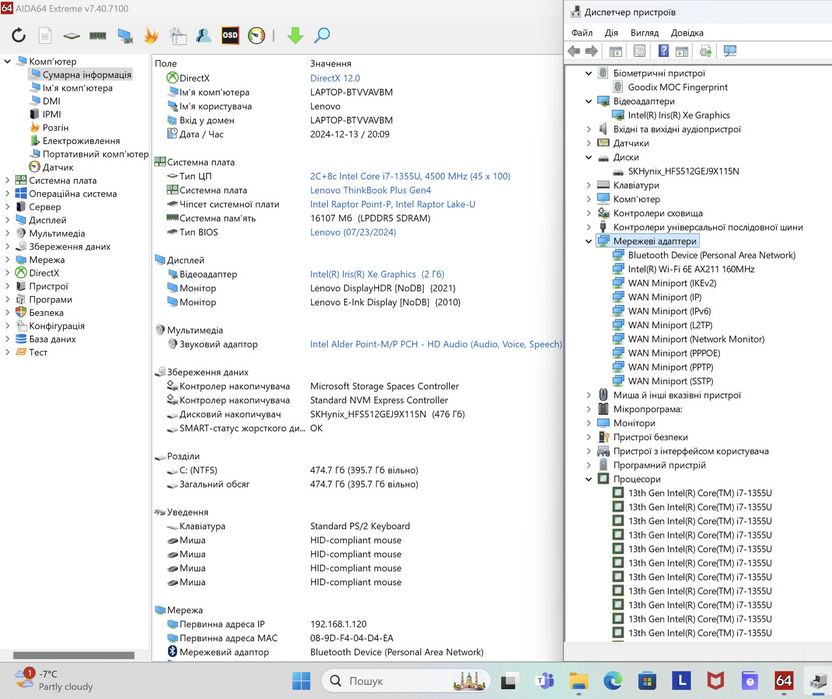Screen dimensions: 832x699
Task: Click the magnifier search icon in AIDA64
Action: (322, 35)
